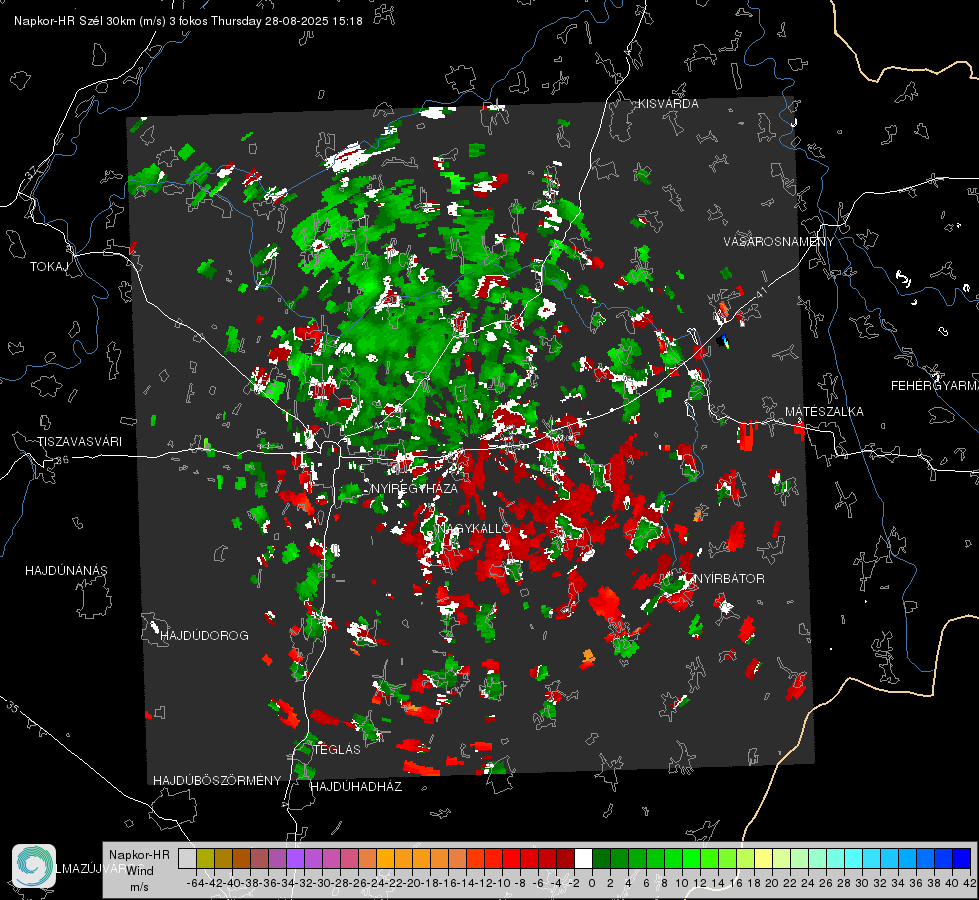Click the swirl logo icon at bottom-left
This screenshot has width=979, height=900.
[34, 866]
